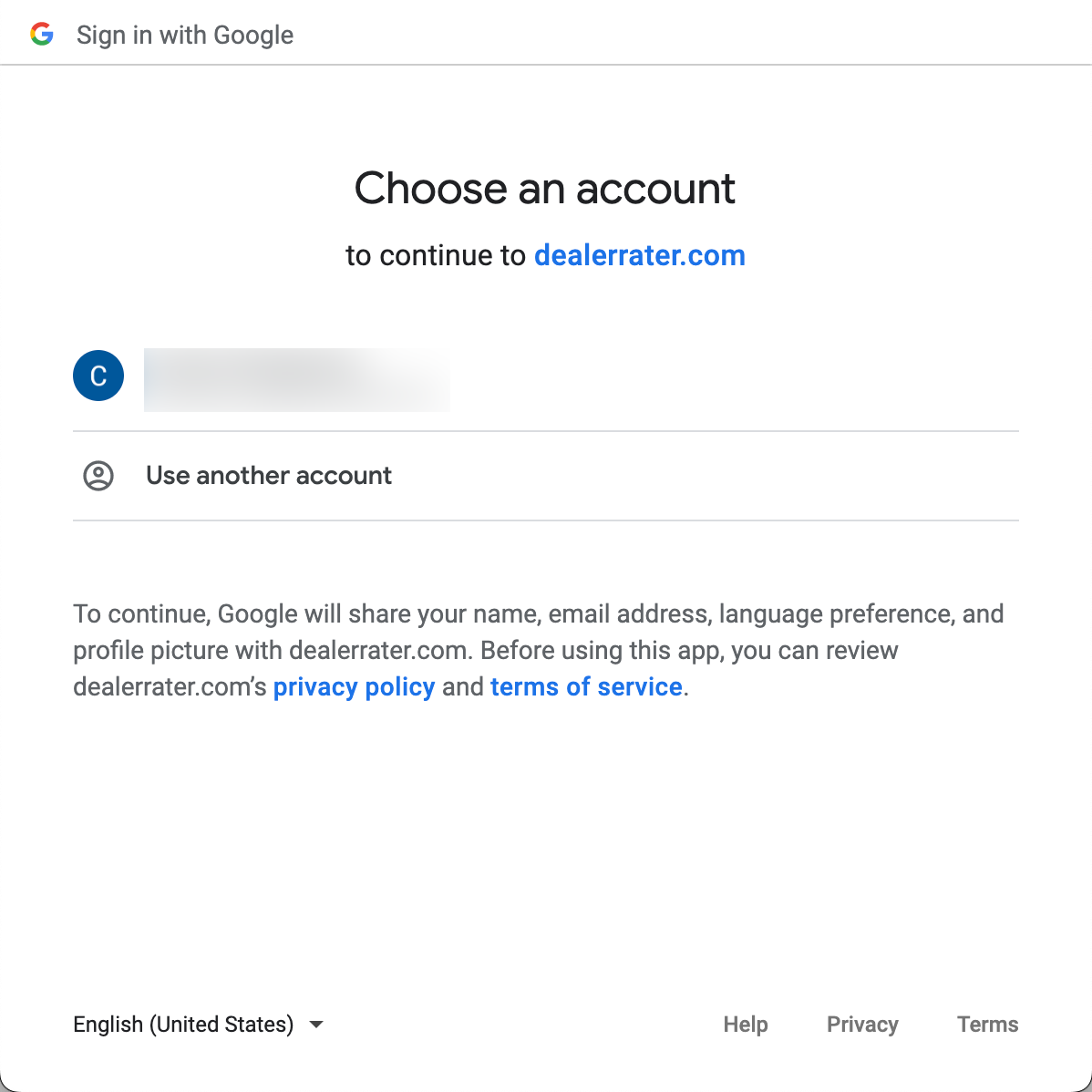Click the person icon for another account
The width and height of the screenshot is (1092, 1092).
click(x=98, y=476)
